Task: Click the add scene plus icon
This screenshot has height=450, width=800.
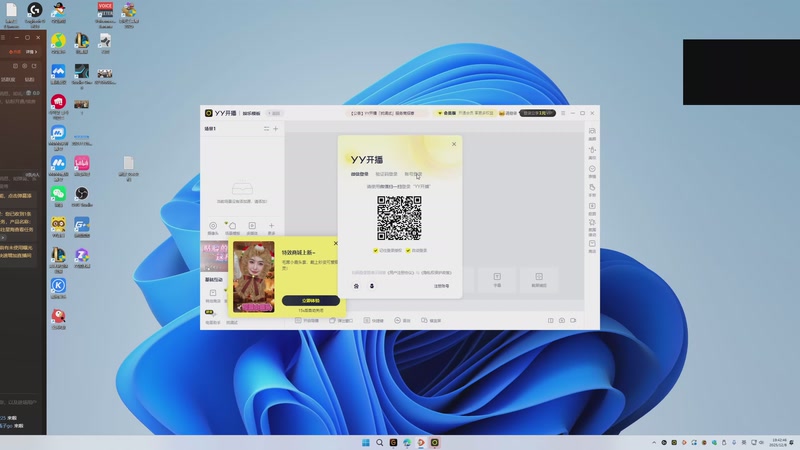Action: [x=276, y=129]
